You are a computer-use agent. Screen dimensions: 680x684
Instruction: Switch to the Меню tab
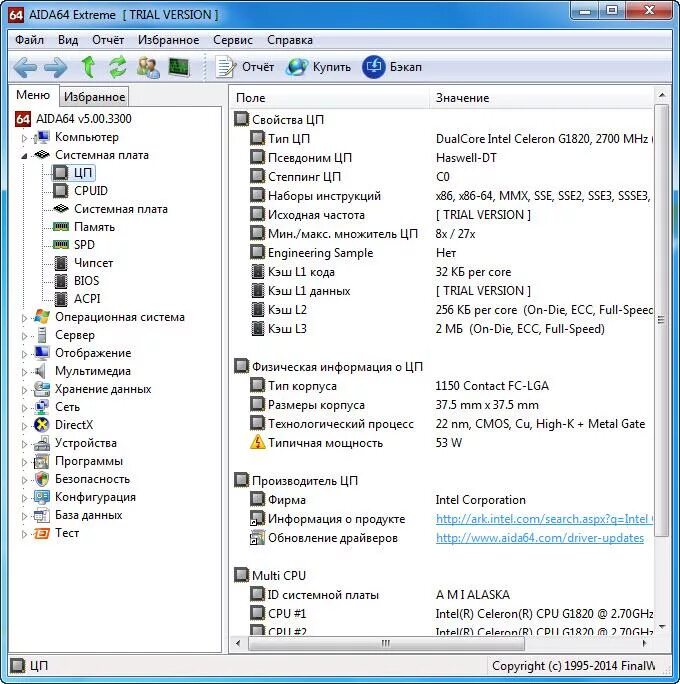(33, 95)
